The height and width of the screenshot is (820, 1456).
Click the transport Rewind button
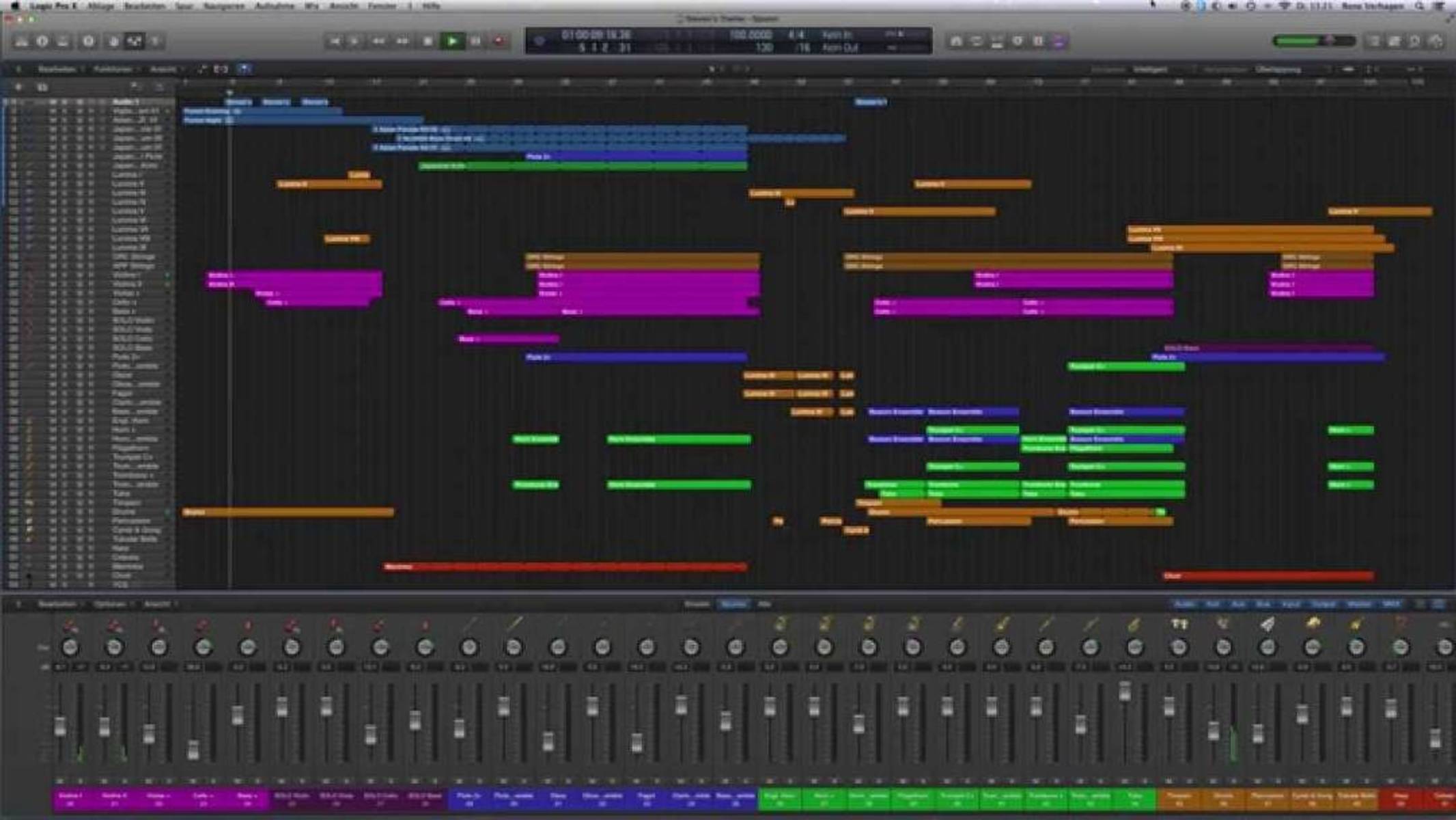378,42
